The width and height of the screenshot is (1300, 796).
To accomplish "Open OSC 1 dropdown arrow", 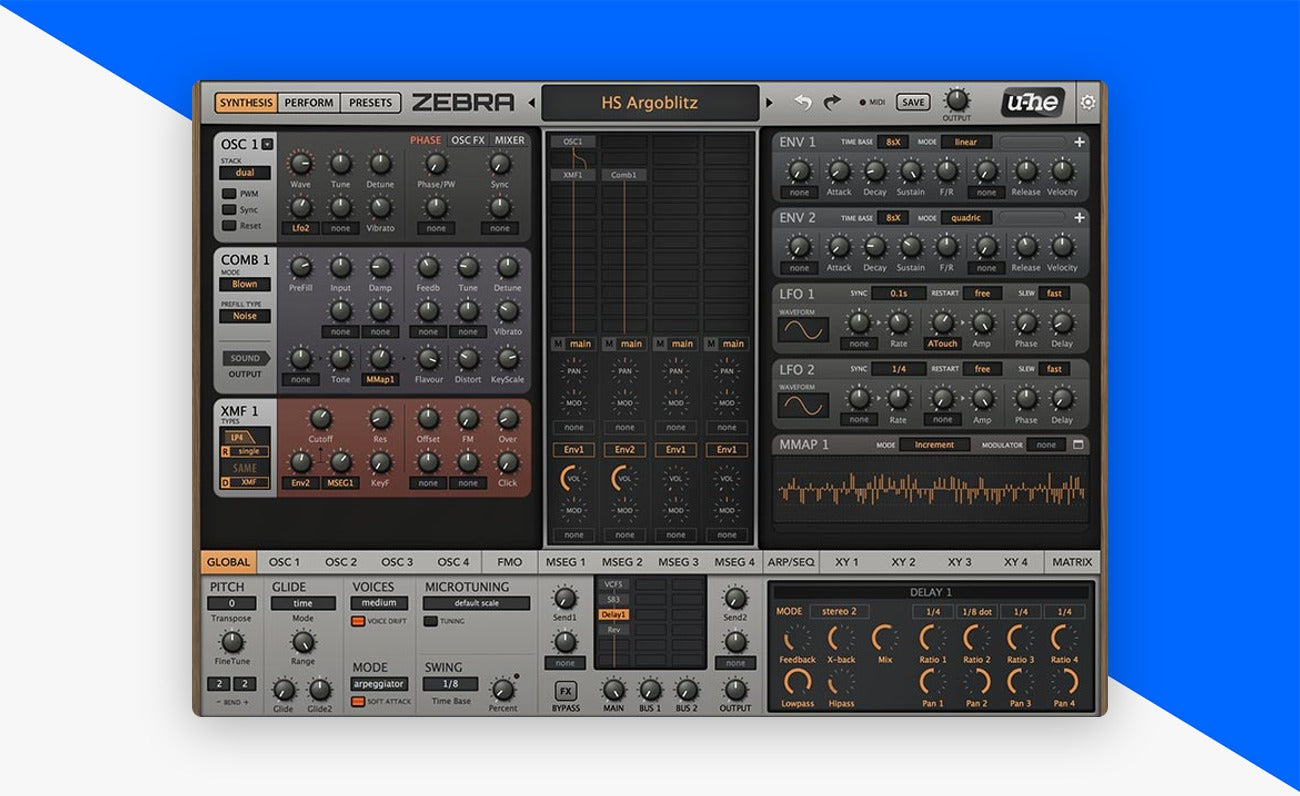I will [267, 144].
